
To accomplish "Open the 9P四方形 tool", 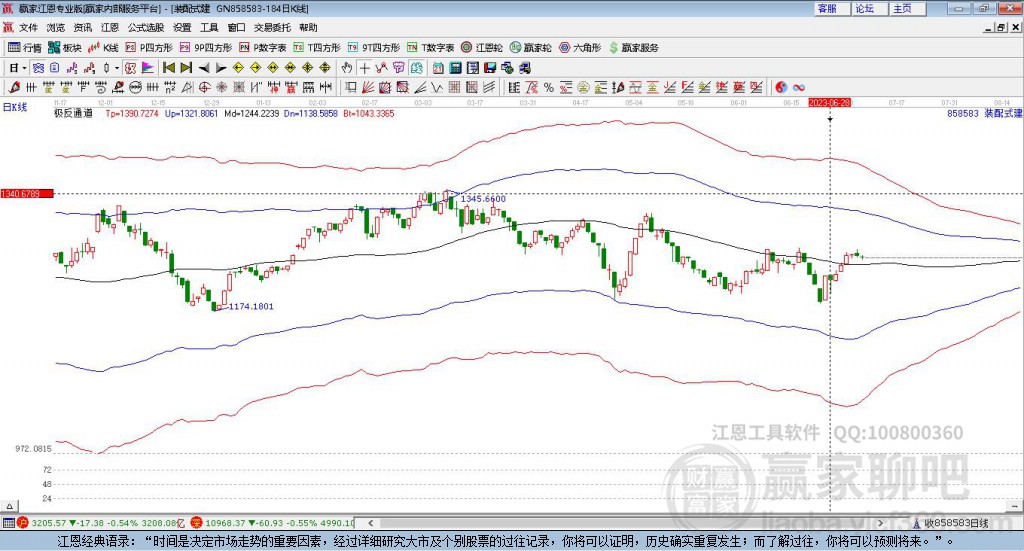I will (206, 48).
